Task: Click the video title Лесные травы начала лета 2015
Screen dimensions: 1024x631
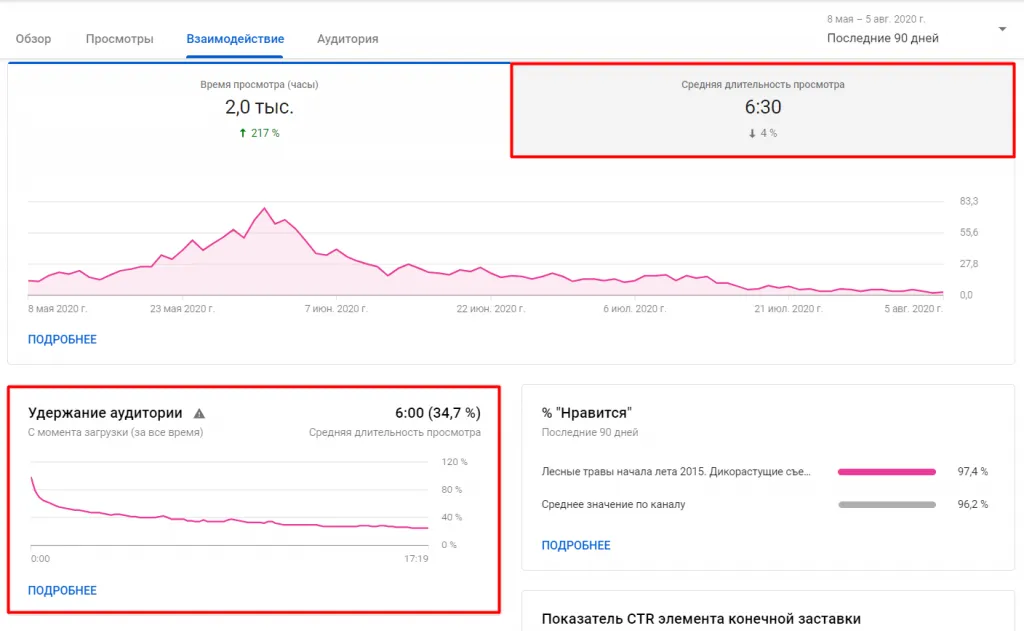Action: click(676, 472)
